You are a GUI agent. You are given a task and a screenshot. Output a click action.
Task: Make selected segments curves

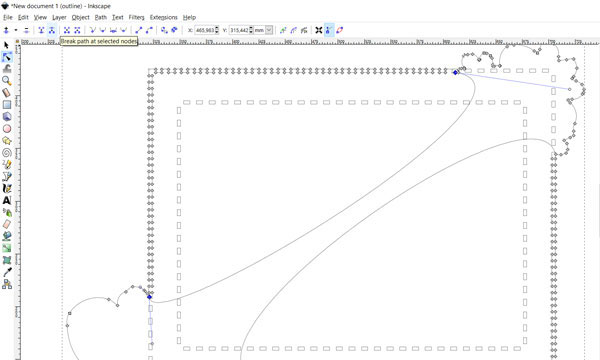tap(149, 30)
